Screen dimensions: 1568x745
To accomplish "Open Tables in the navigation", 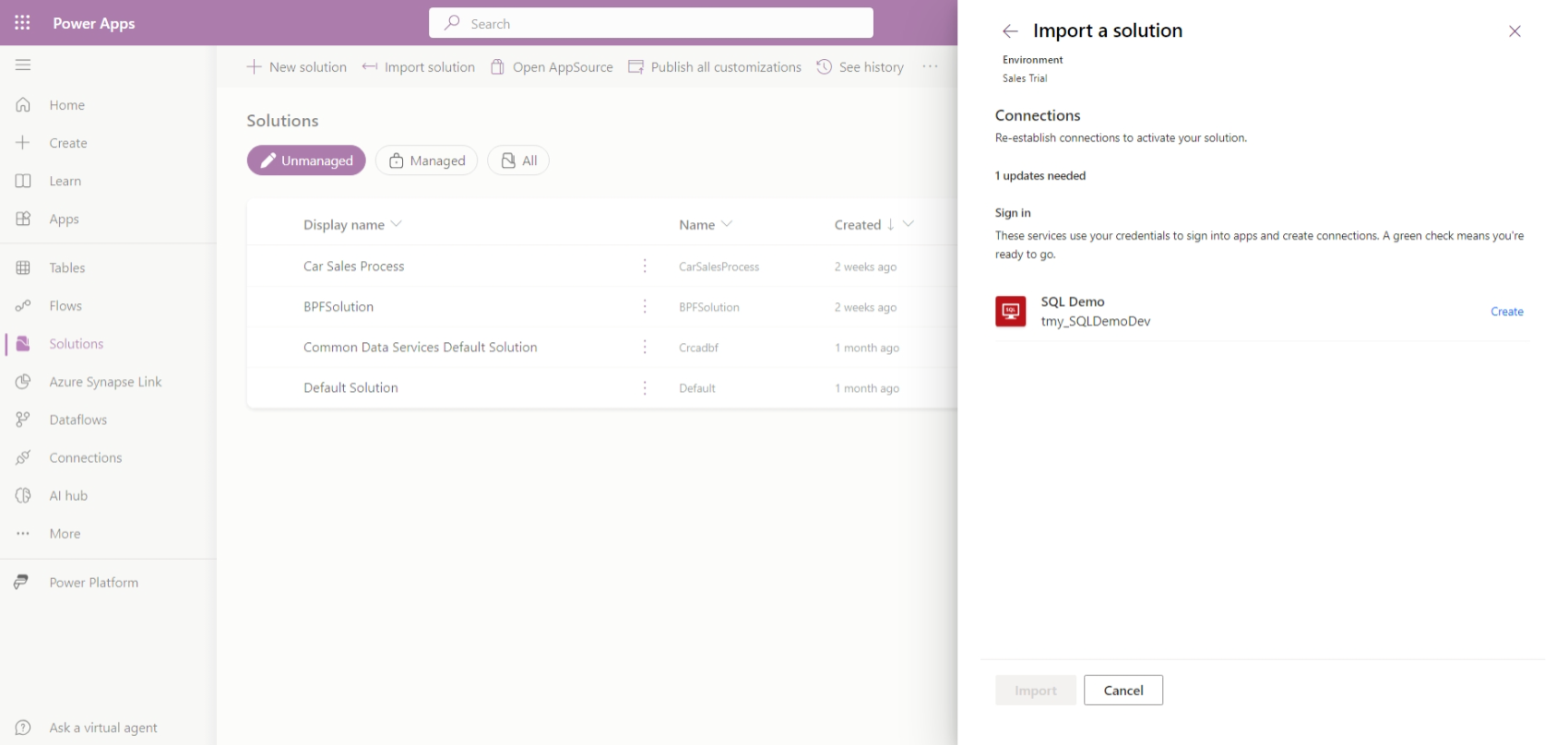I will coord(67,267).
